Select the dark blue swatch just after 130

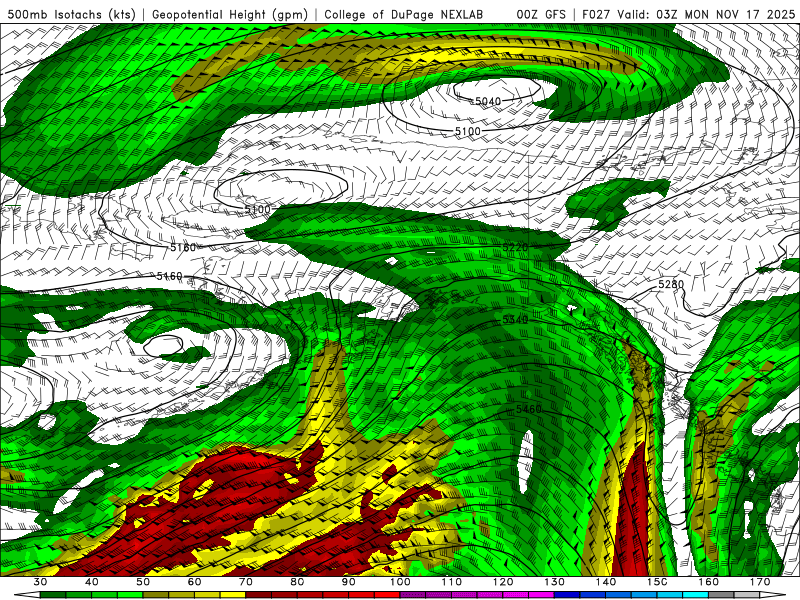pyautogui.click(x=567, y=595)
